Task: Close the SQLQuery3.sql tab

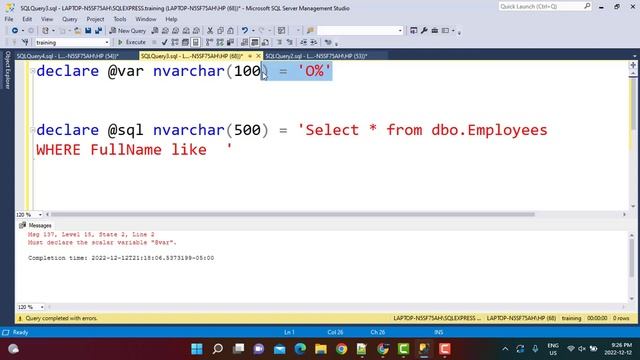Action: (x=258, y=56)
